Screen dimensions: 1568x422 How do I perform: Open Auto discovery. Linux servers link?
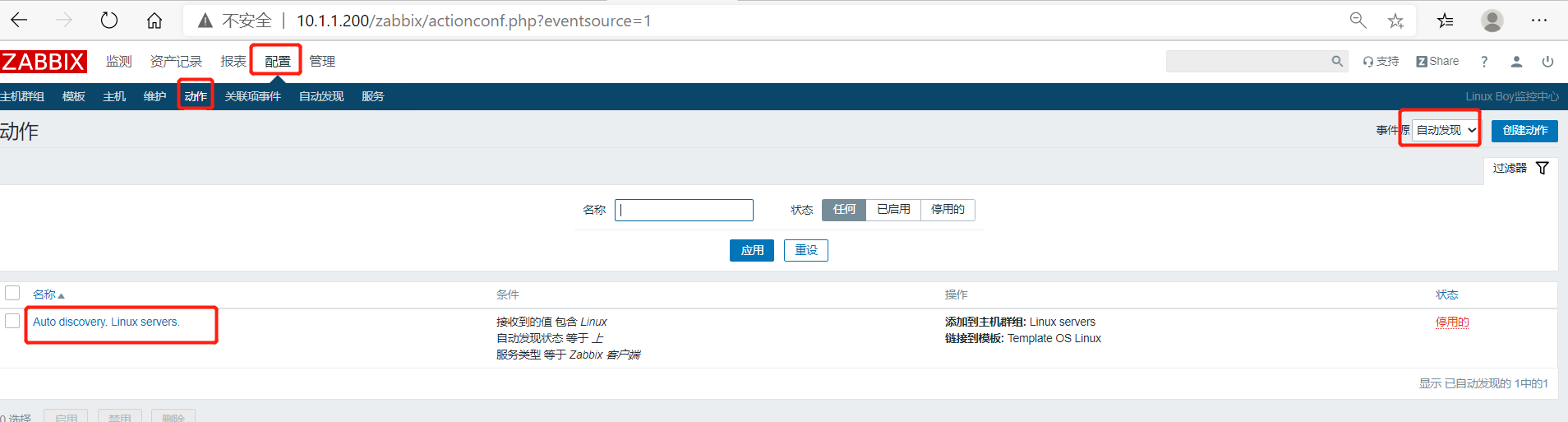pos(106,322)
